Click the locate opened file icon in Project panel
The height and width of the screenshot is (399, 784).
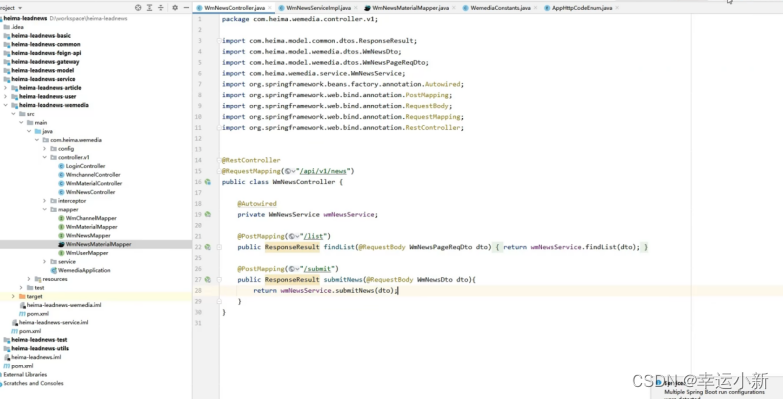click(x=138, y=8)
